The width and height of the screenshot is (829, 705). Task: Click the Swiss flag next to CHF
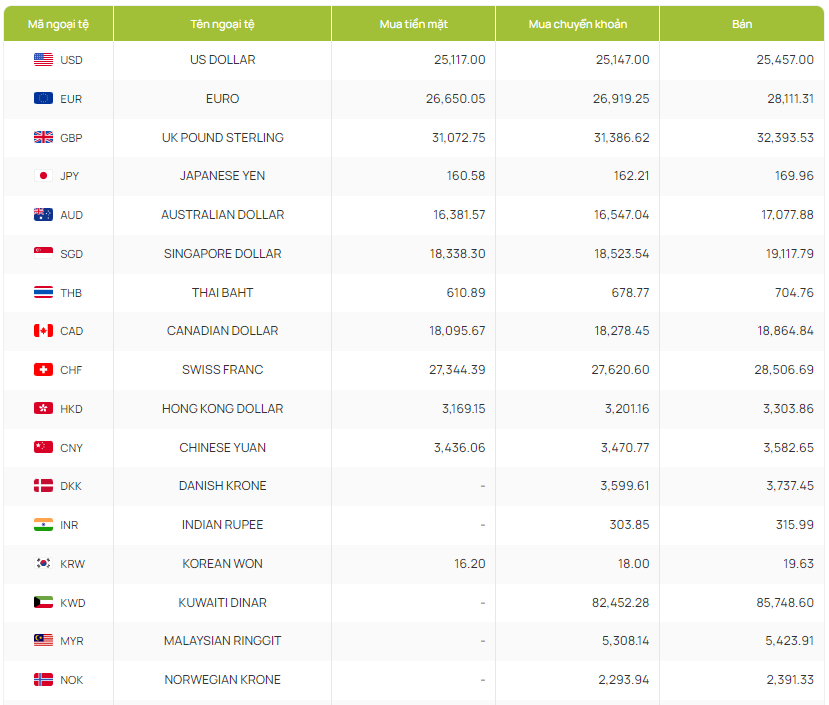pos(43,370)
